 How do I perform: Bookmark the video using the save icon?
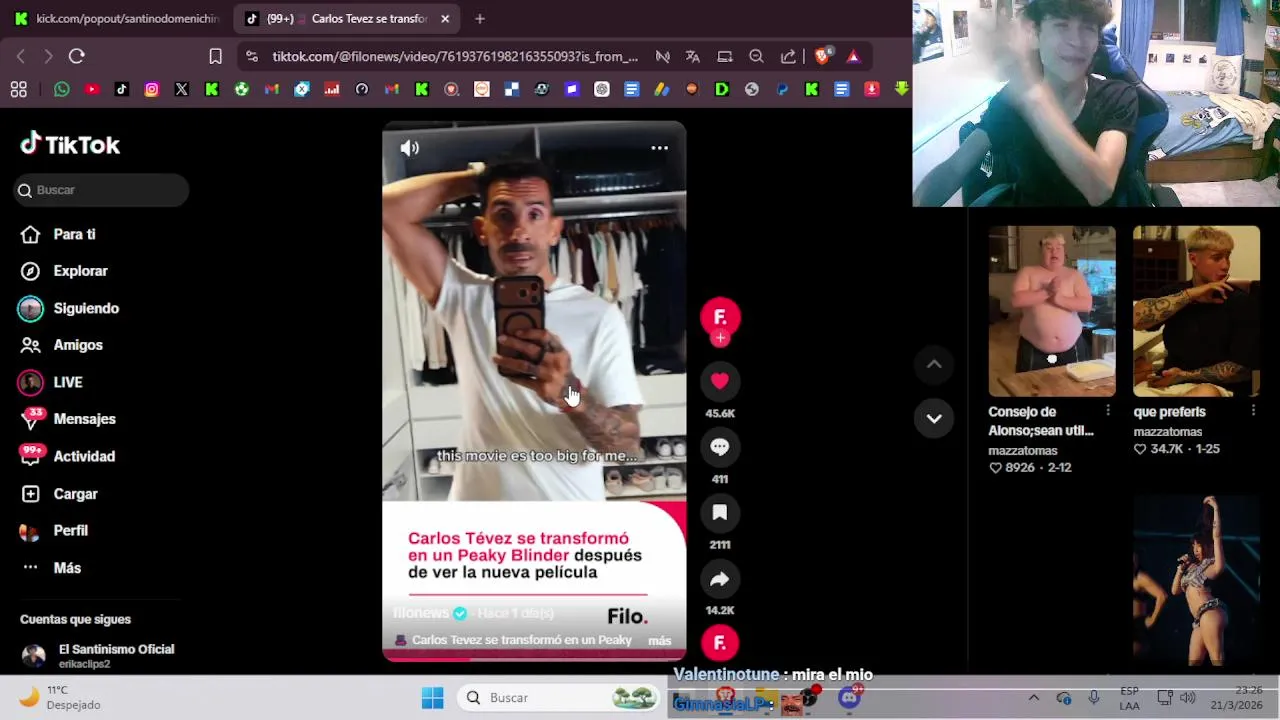point(720,513)
